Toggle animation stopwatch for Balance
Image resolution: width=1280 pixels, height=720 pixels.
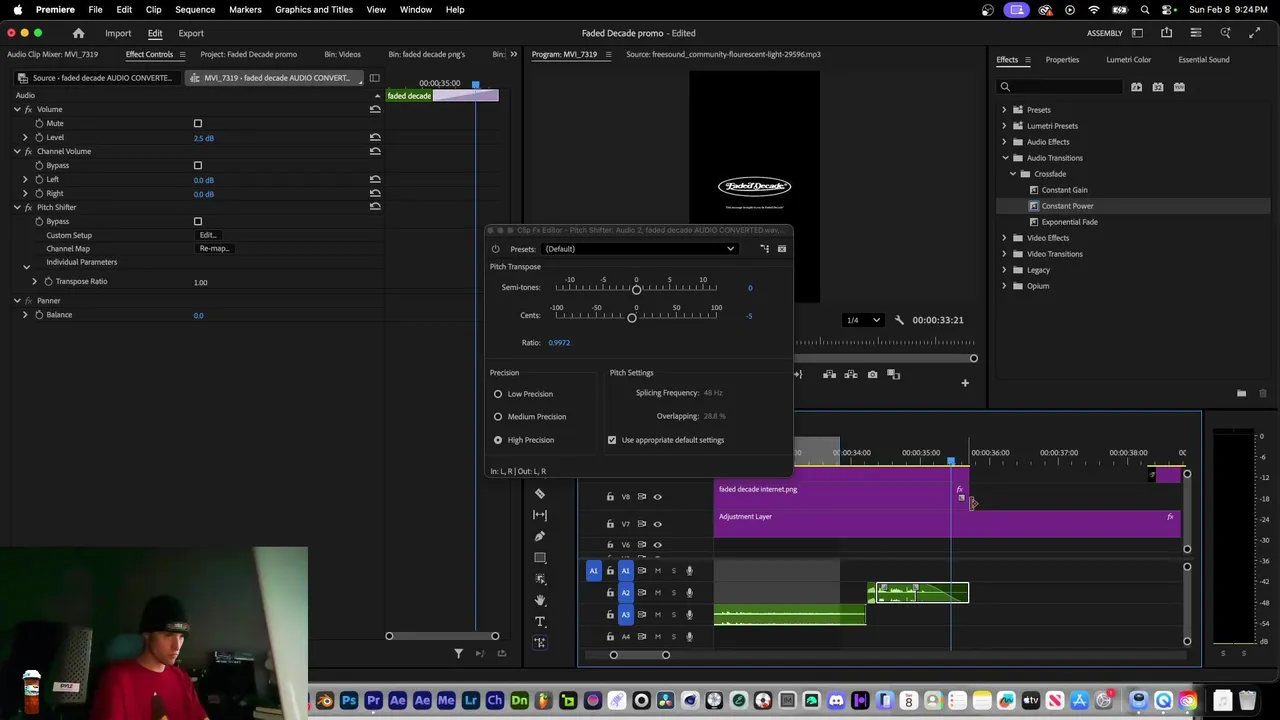click(x=39, y=315)
